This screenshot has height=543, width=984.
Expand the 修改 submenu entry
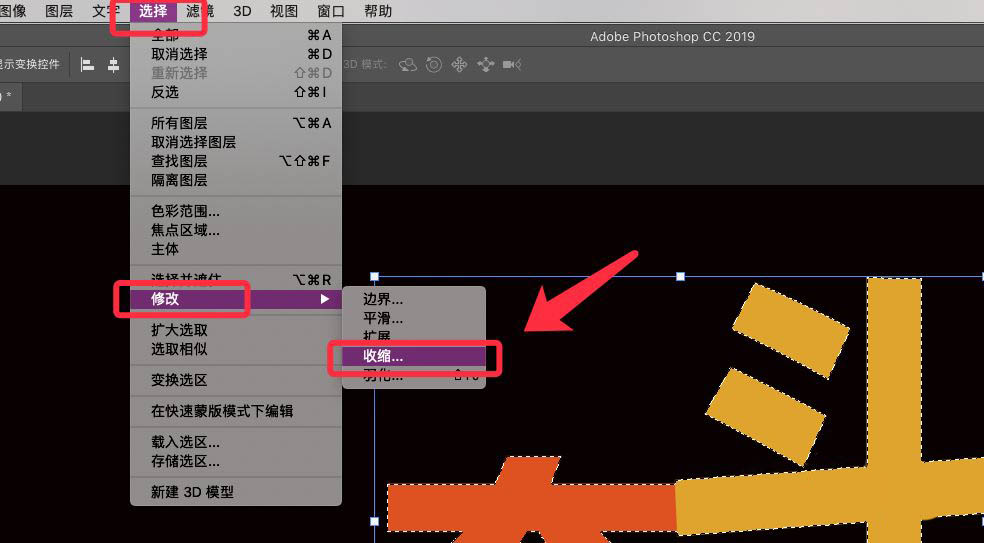coord(236,299)
